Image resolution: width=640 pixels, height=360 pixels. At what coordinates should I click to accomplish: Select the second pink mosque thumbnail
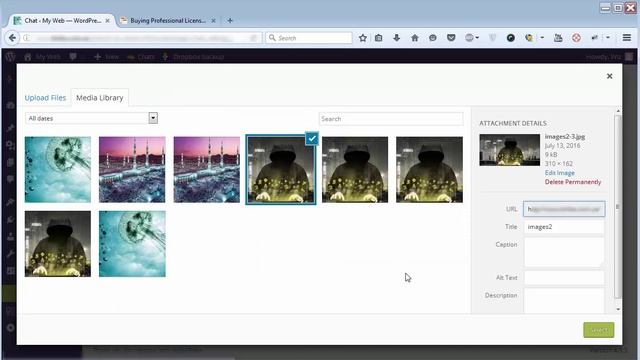click(x=207, y=169)
